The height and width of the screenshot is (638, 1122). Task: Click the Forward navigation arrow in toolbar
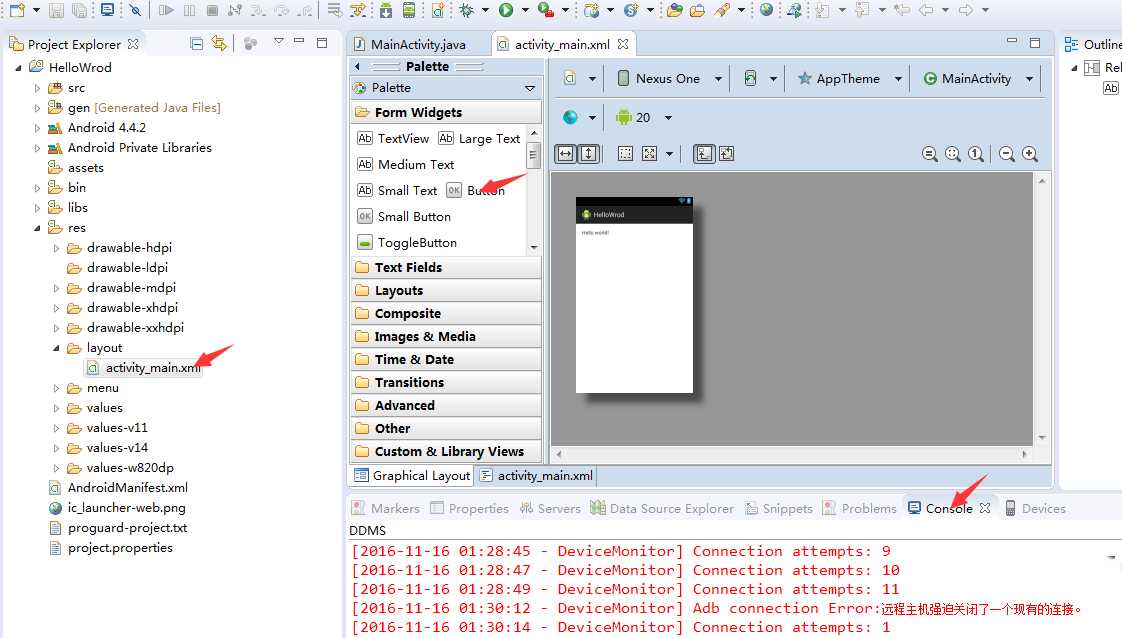pyautogui.click(x=966, y=10)
